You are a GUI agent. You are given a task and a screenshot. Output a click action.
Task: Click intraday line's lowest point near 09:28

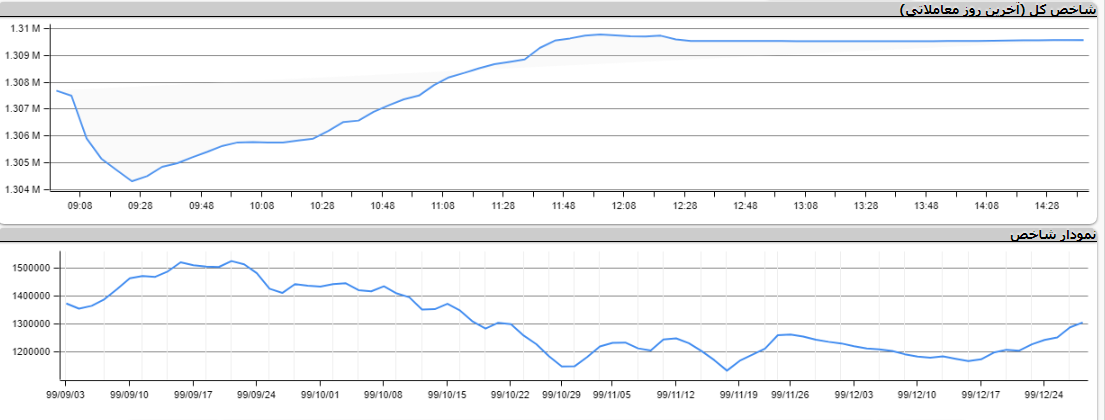[132, 181]
